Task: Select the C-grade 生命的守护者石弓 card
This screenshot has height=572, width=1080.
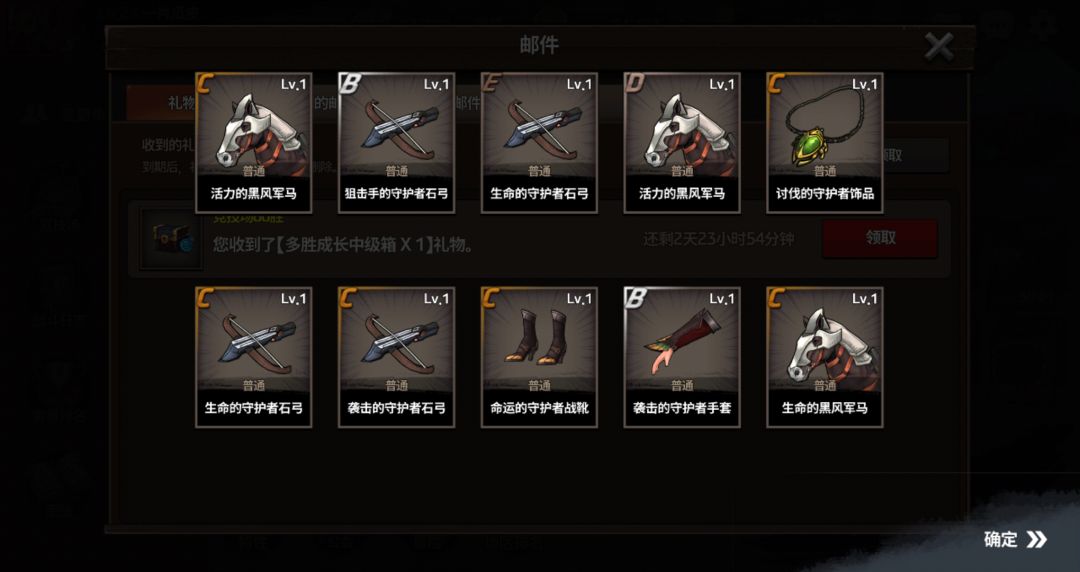Action: (x=253, y=357)
